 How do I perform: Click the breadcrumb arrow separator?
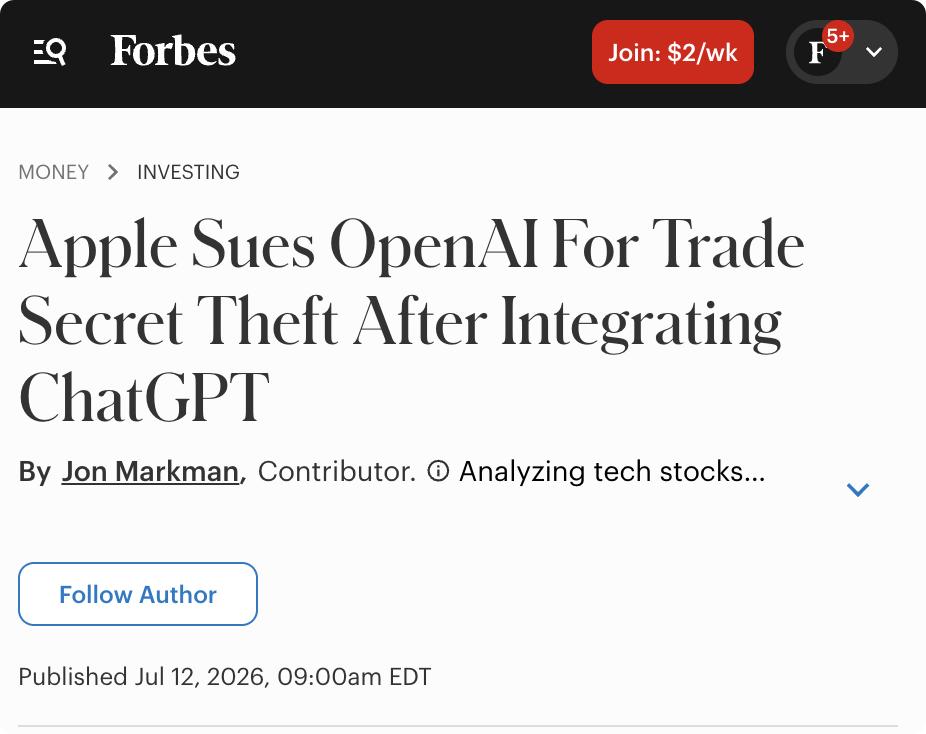click(113, 172)
